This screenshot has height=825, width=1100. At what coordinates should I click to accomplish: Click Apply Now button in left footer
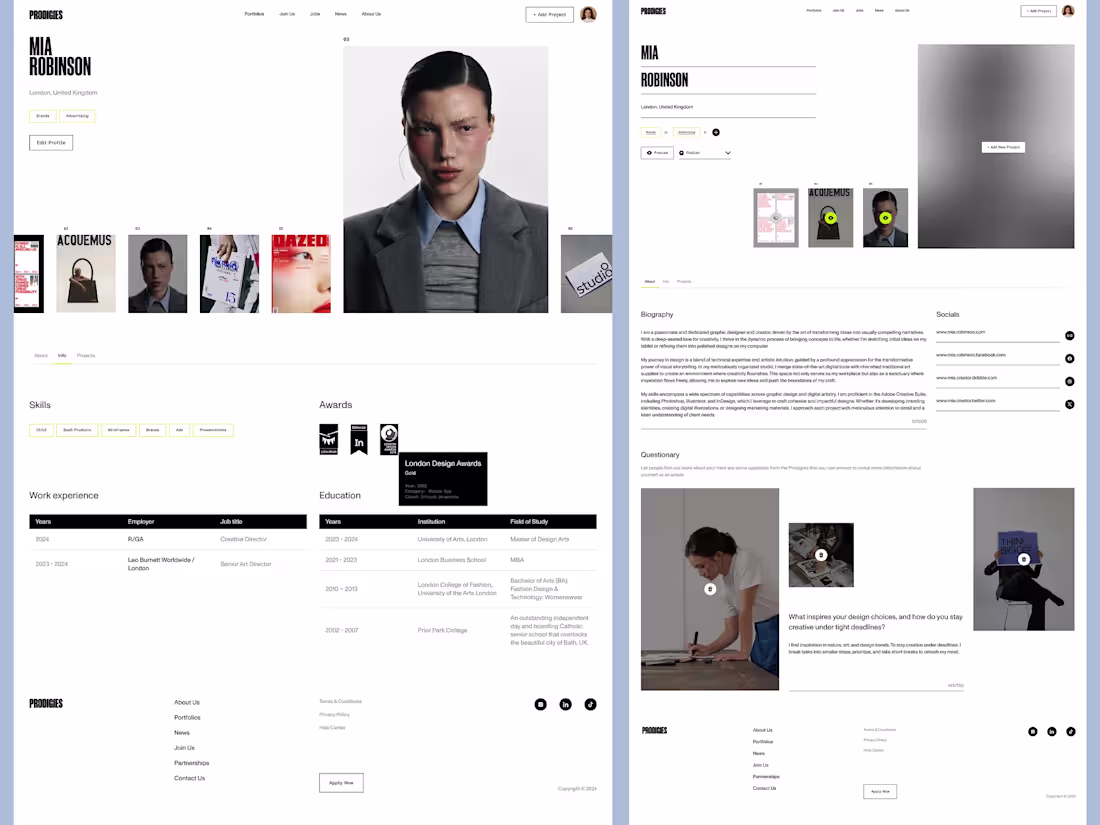click(341, 783)
